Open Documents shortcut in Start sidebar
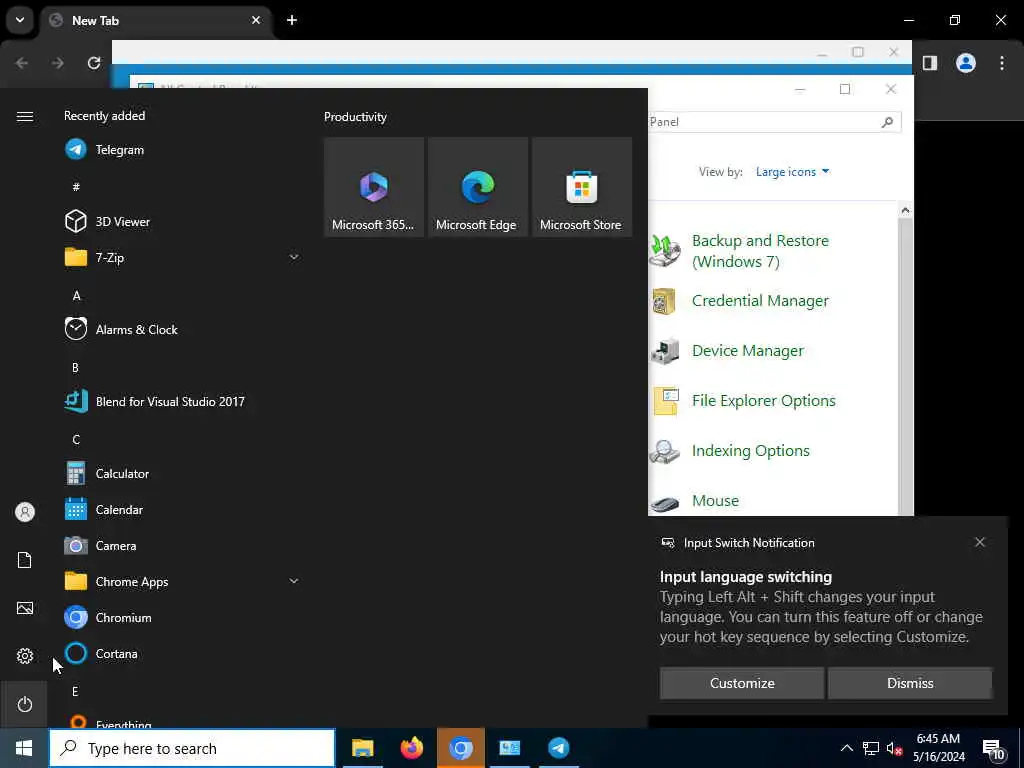 pyautogui.click(x=24, y=560)
